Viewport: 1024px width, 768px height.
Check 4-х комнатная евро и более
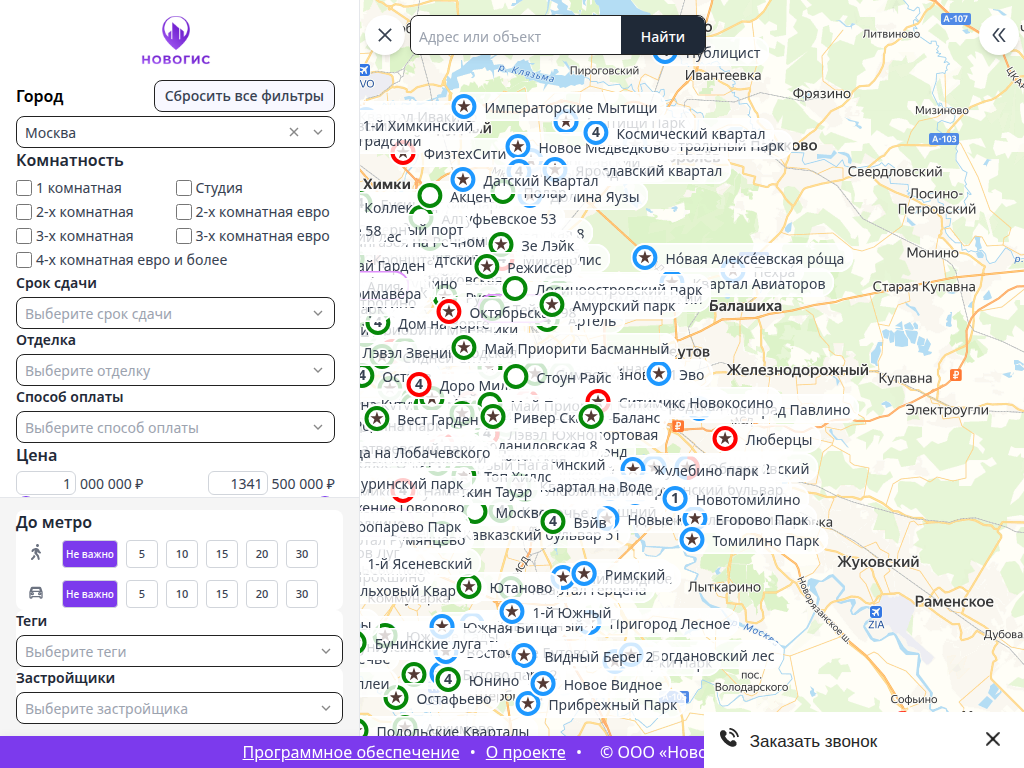point(24,260)
